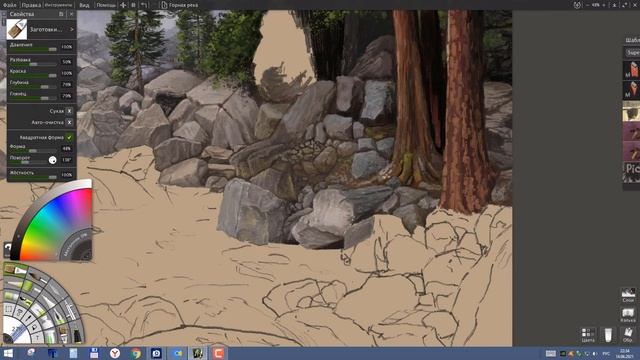Click the Поворот 138° value field
This screenshot has width=640, height=360.
tap(67, 160)
